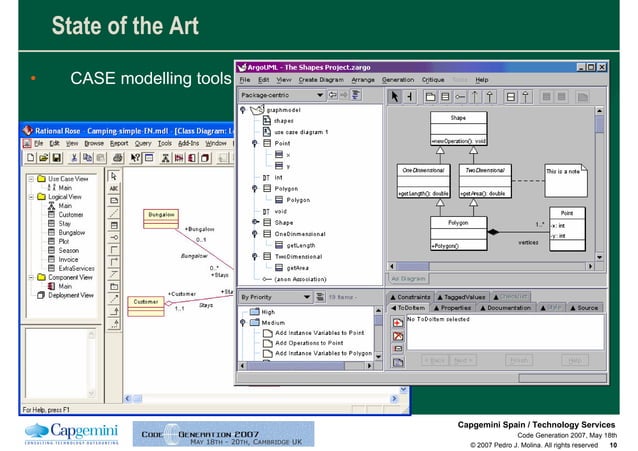Collapse the graphmodel tree node
Image resolution: width=638 pixels, height=451 pixels.
point(243,110)
